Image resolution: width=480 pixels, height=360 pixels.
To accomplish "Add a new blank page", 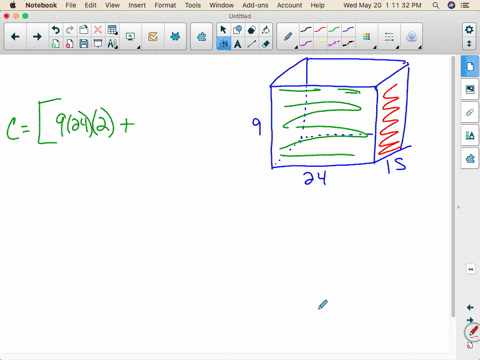I will (56, 44).
